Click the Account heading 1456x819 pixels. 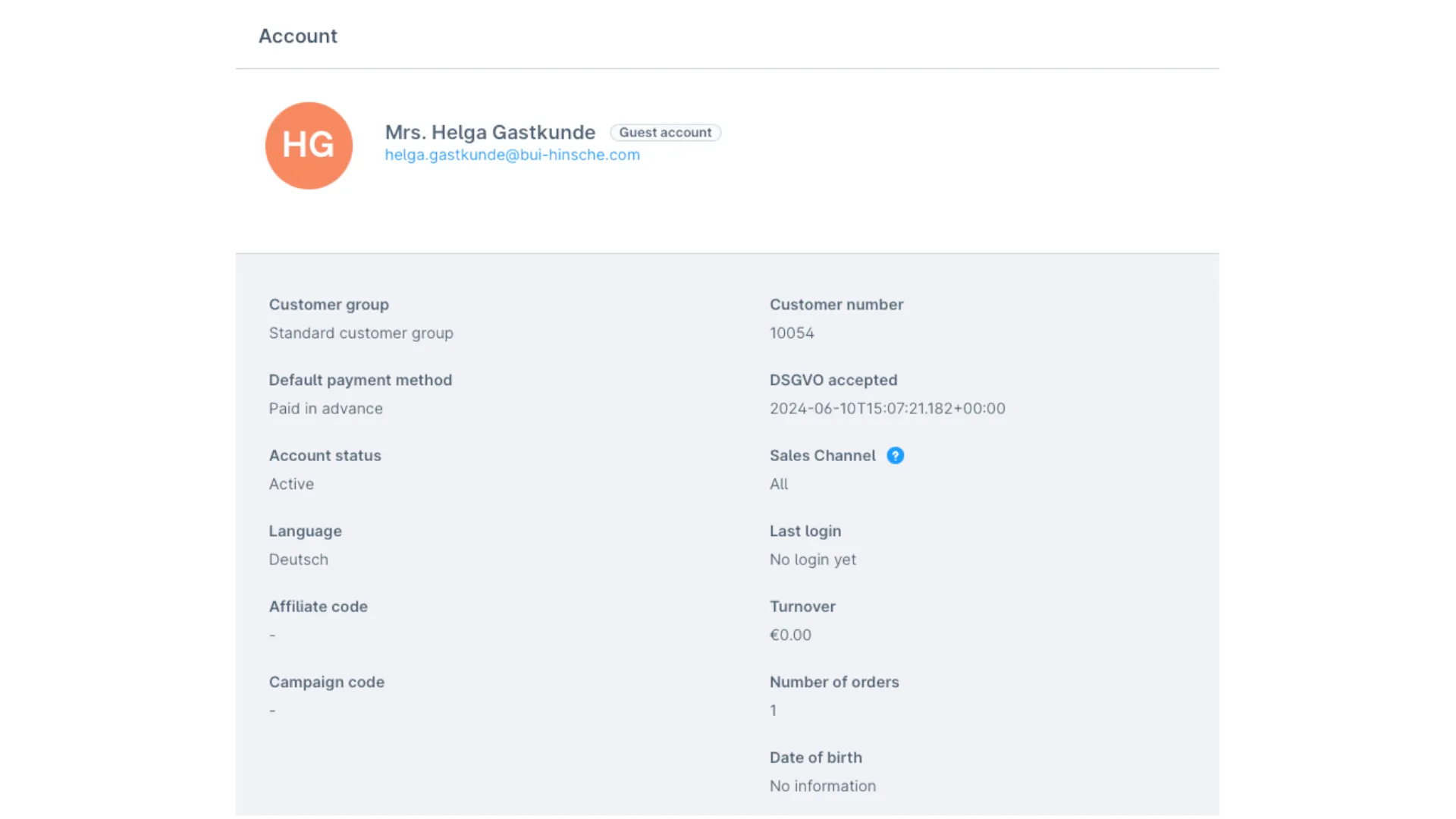[x=297, y=36]
